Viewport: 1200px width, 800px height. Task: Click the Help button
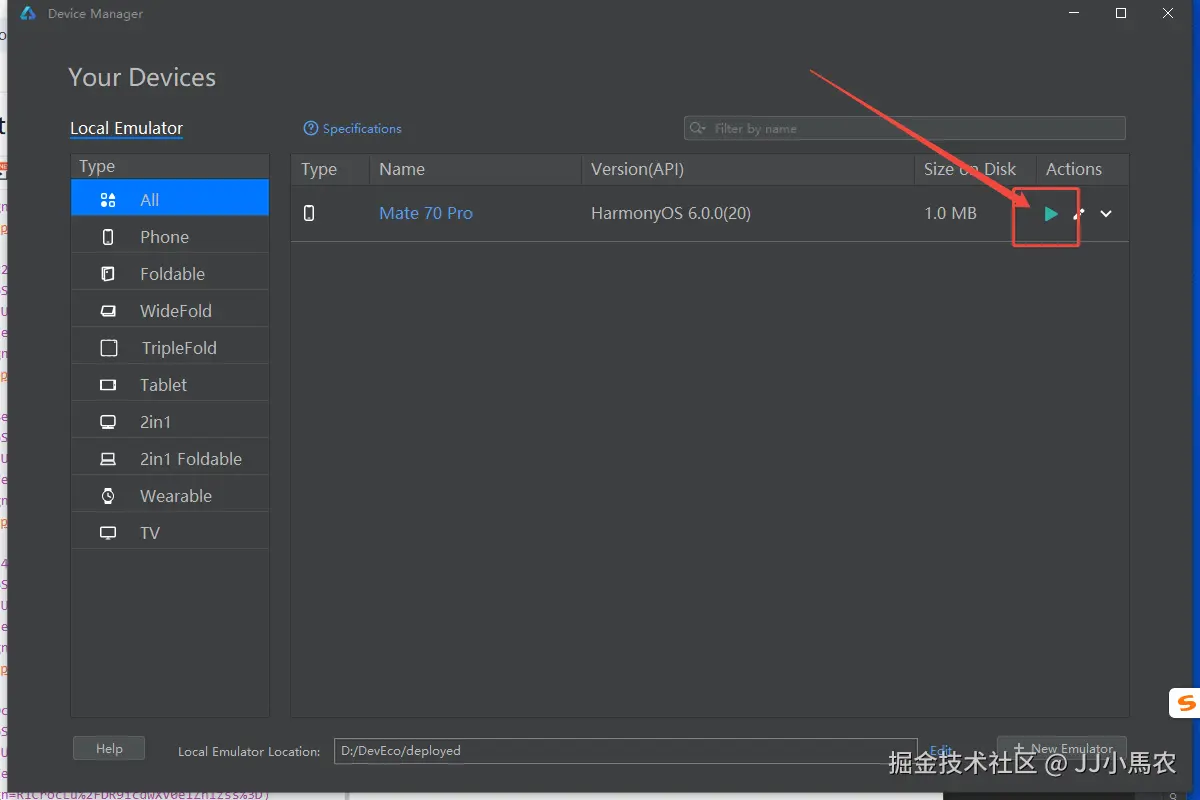tap(109, 748)
